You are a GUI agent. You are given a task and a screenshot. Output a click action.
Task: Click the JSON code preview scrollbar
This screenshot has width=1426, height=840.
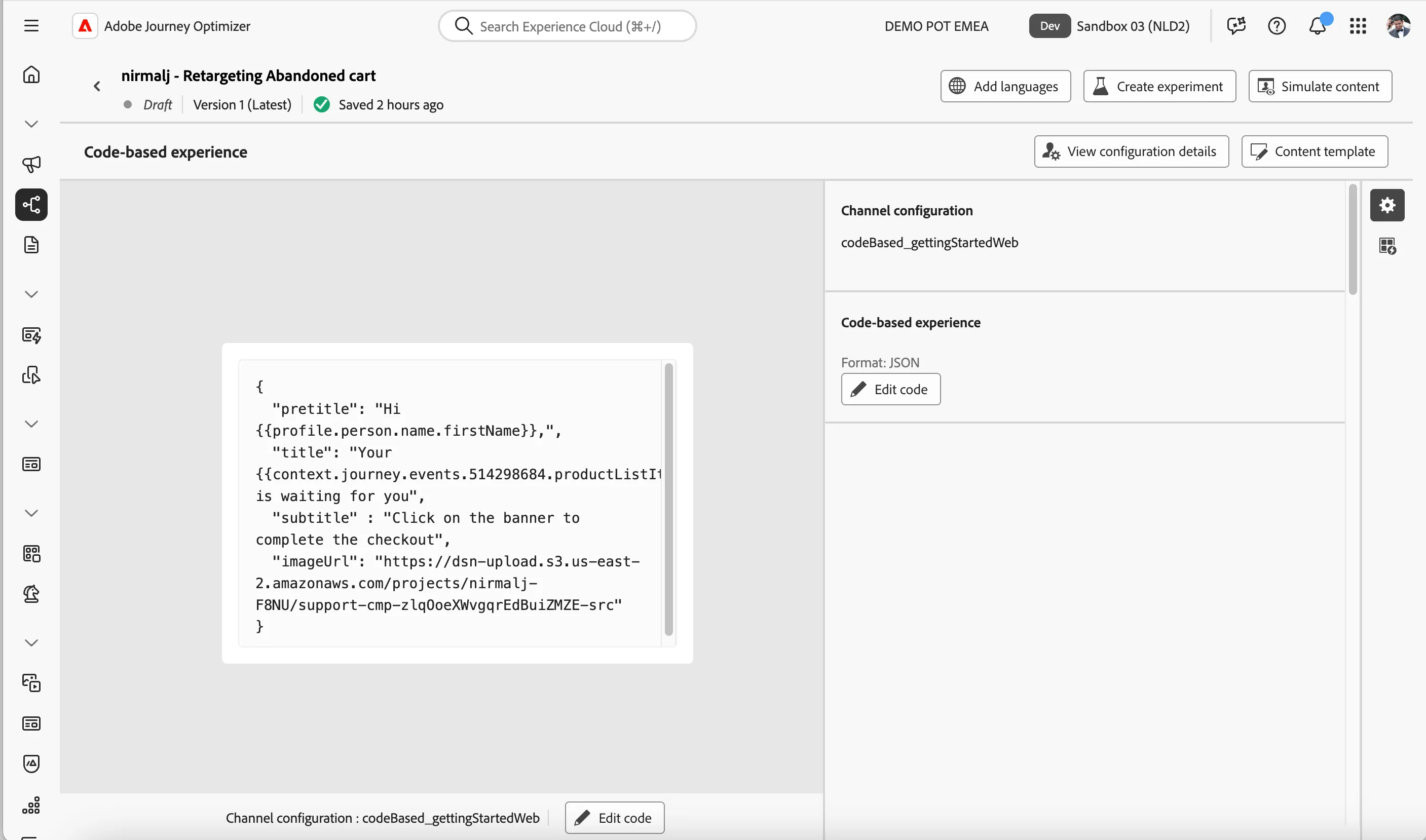click(x=668, y=499)
